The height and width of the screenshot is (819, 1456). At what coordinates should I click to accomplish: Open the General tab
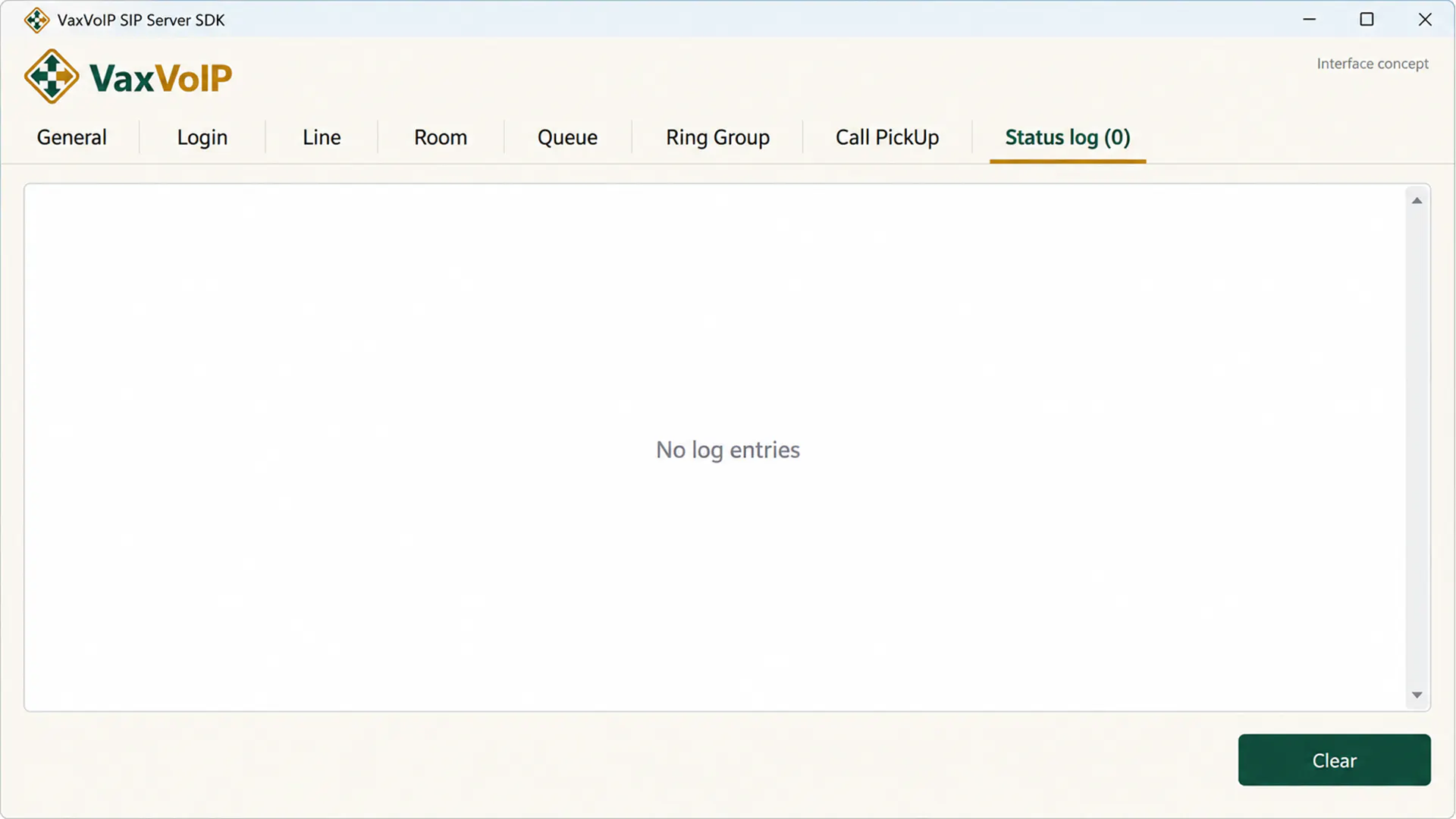(x=72, y=137)
